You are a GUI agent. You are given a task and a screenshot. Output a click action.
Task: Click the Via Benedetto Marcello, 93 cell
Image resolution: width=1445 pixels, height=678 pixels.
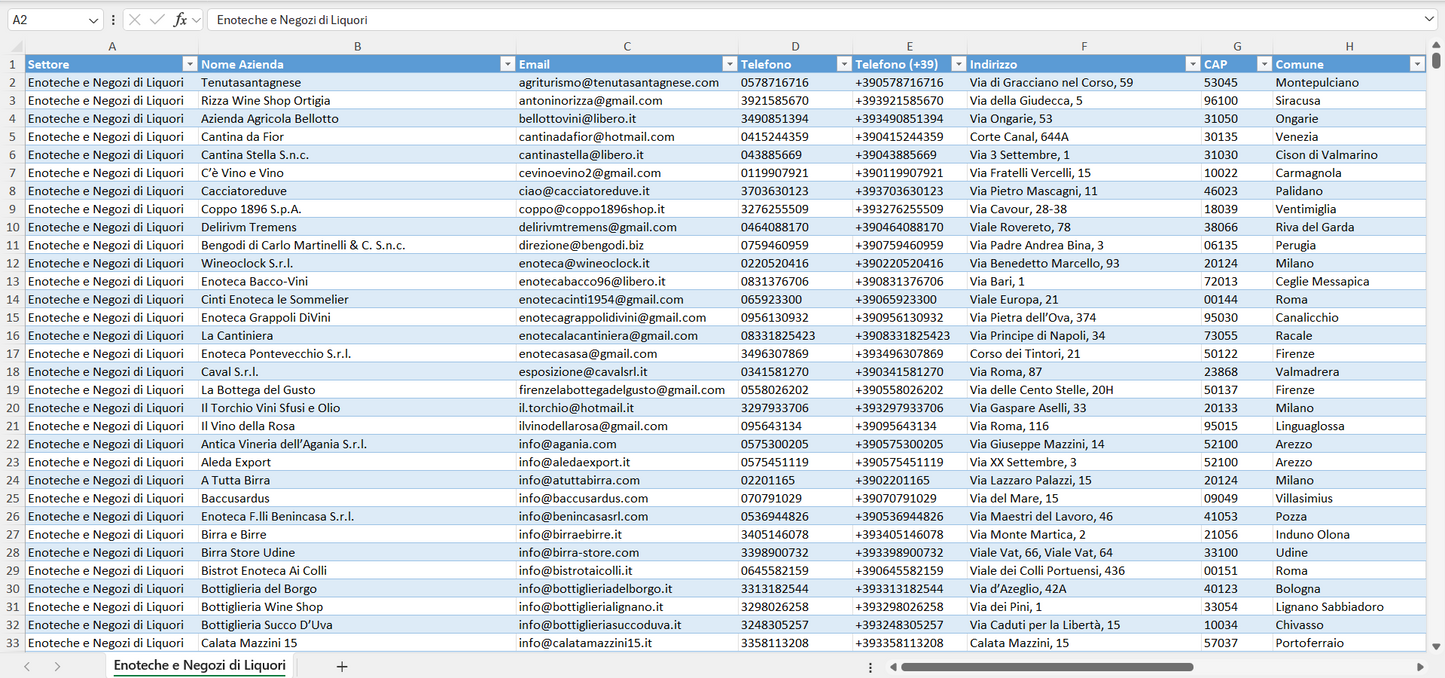click(x=1084, y=263)
